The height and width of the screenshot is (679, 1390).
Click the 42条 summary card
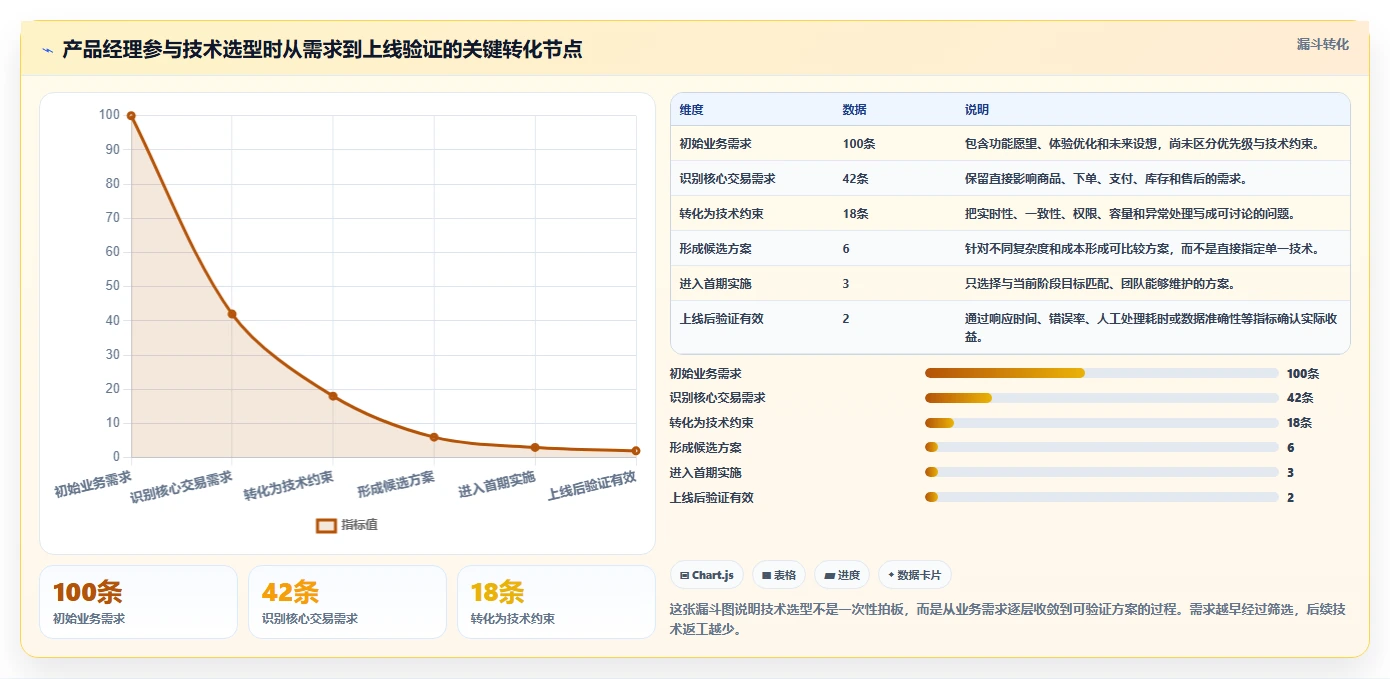pos(347,602)
